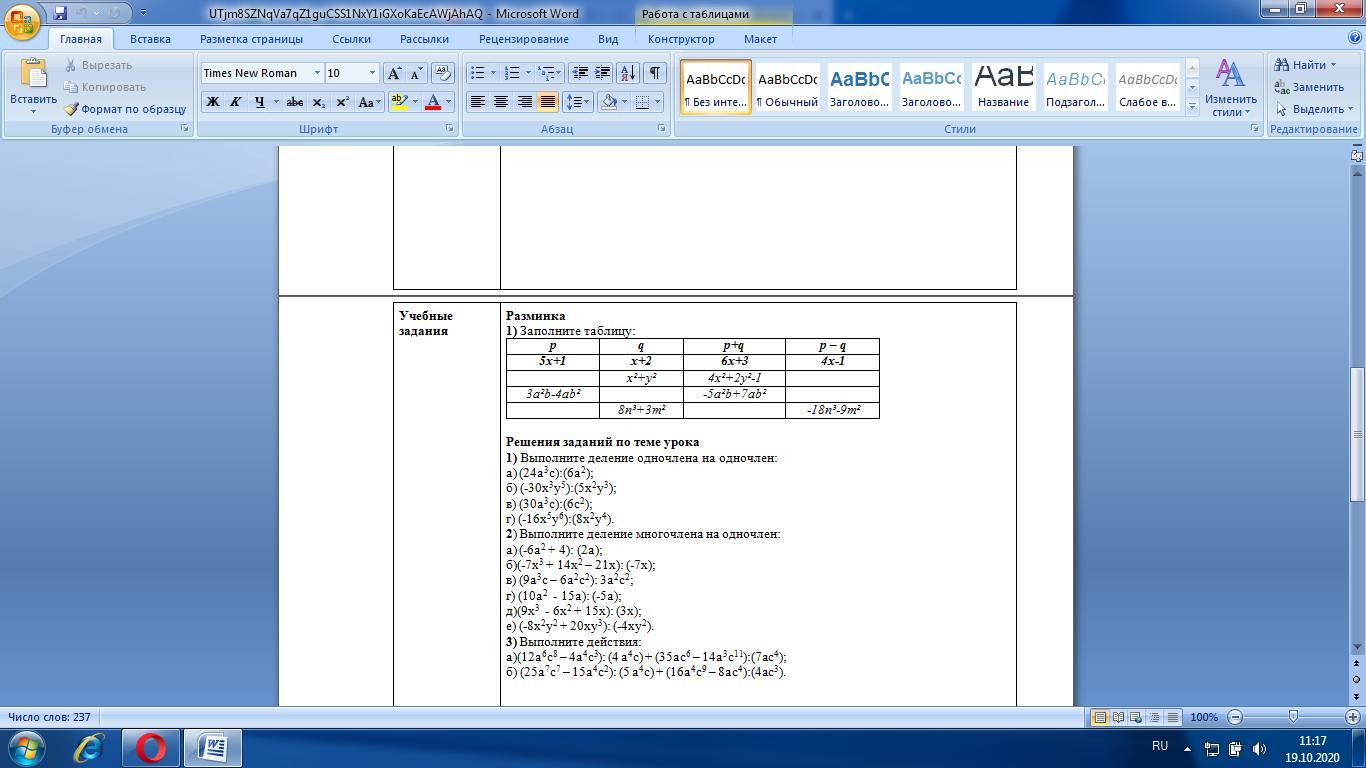
Task: Open the font name dropdown list
Action: pos(317,73)
